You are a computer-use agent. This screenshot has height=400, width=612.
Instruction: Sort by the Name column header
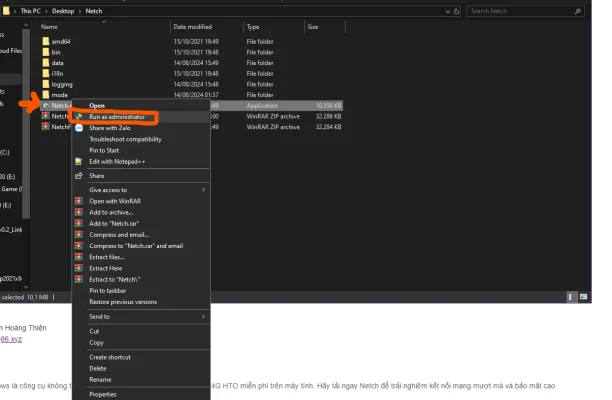pos(49,27)
